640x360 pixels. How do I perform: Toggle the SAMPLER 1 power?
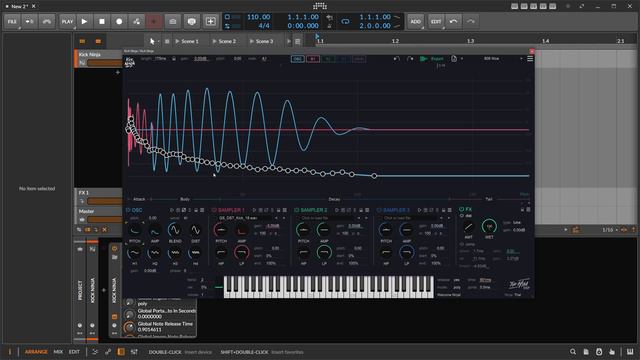click(214, 210)
